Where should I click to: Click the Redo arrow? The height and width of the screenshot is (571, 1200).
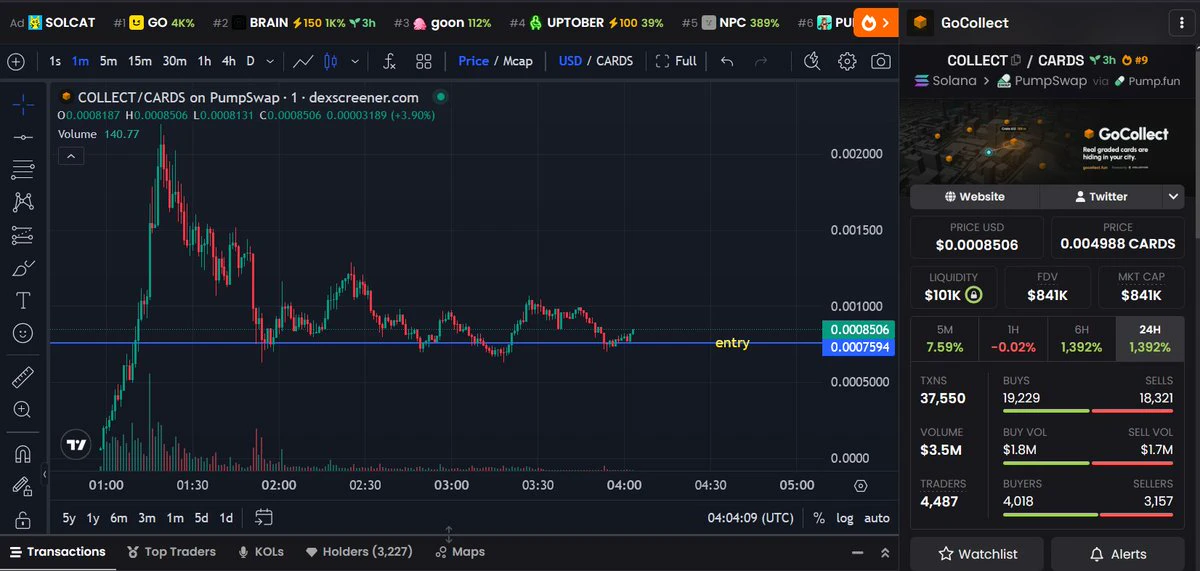[x=760, y=61]
